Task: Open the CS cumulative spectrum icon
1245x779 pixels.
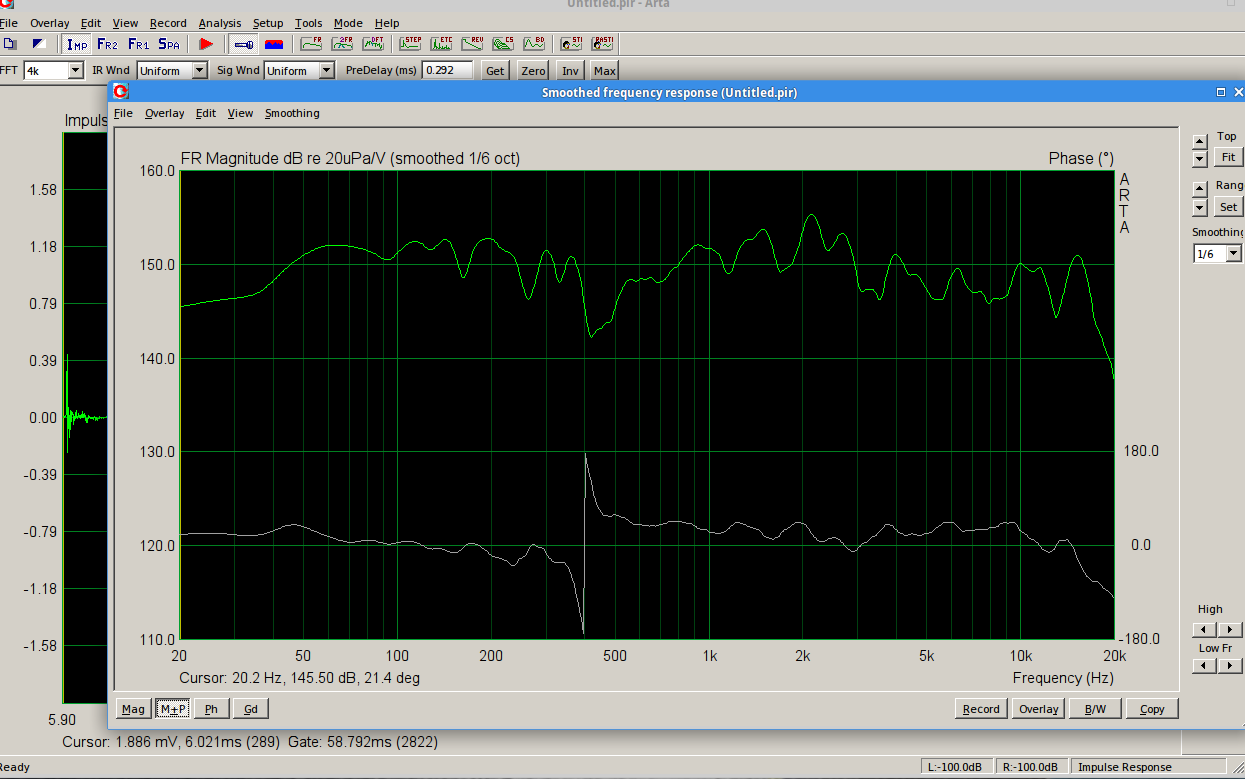Action: pos(504,44)
